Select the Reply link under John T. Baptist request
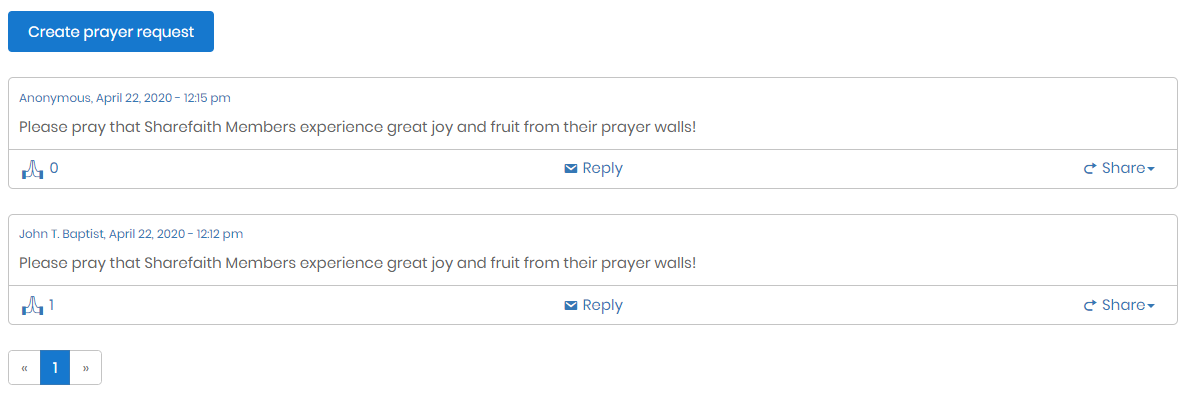Screen dimensions: 1188x398 pyautogui.click(x=602, y=306)
